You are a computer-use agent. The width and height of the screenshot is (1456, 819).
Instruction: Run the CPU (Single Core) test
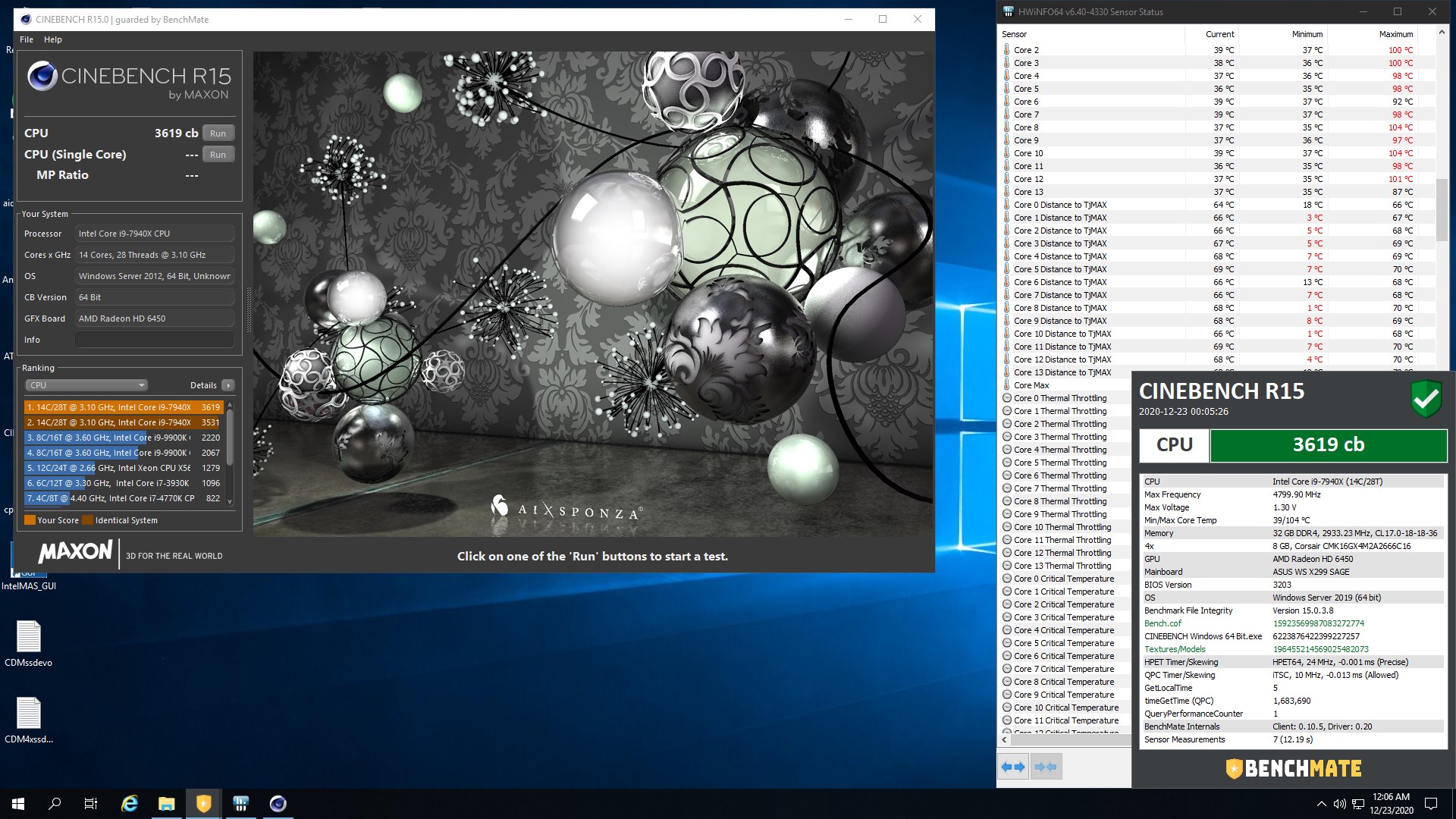pos(218,155)
